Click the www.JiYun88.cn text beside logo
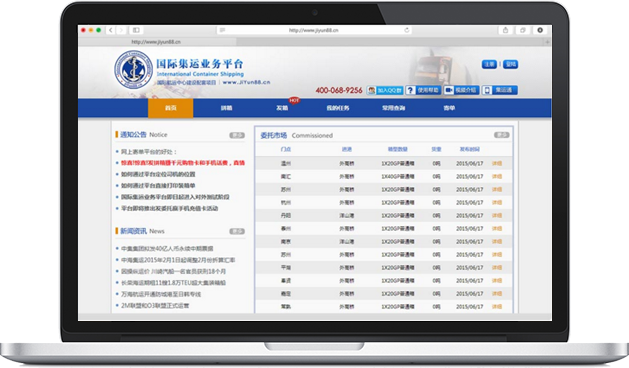Screen dimensions: 629x368 click(x=246, y=82)
